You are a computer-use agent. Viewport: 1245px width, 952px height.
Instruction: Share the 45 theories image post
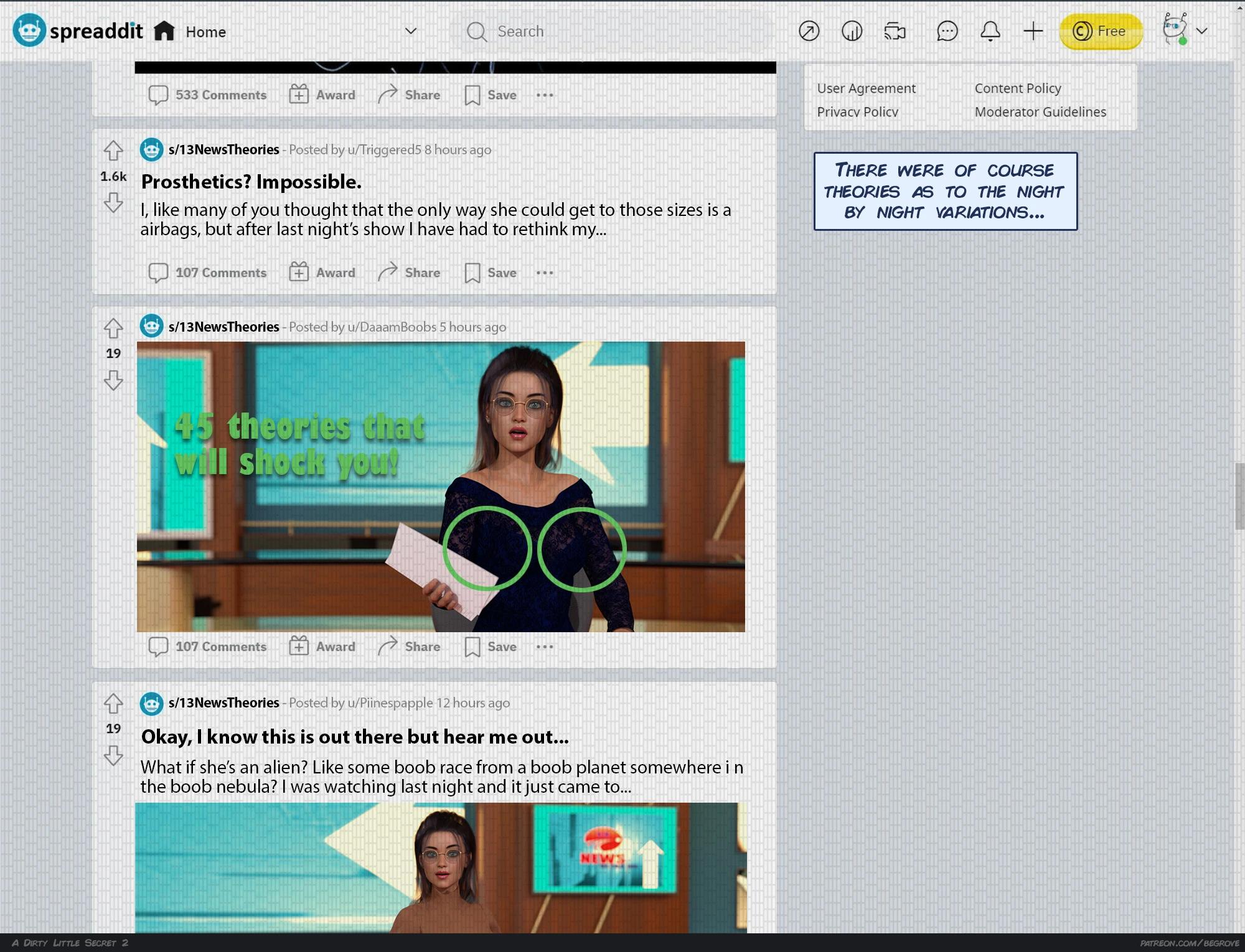409,646
